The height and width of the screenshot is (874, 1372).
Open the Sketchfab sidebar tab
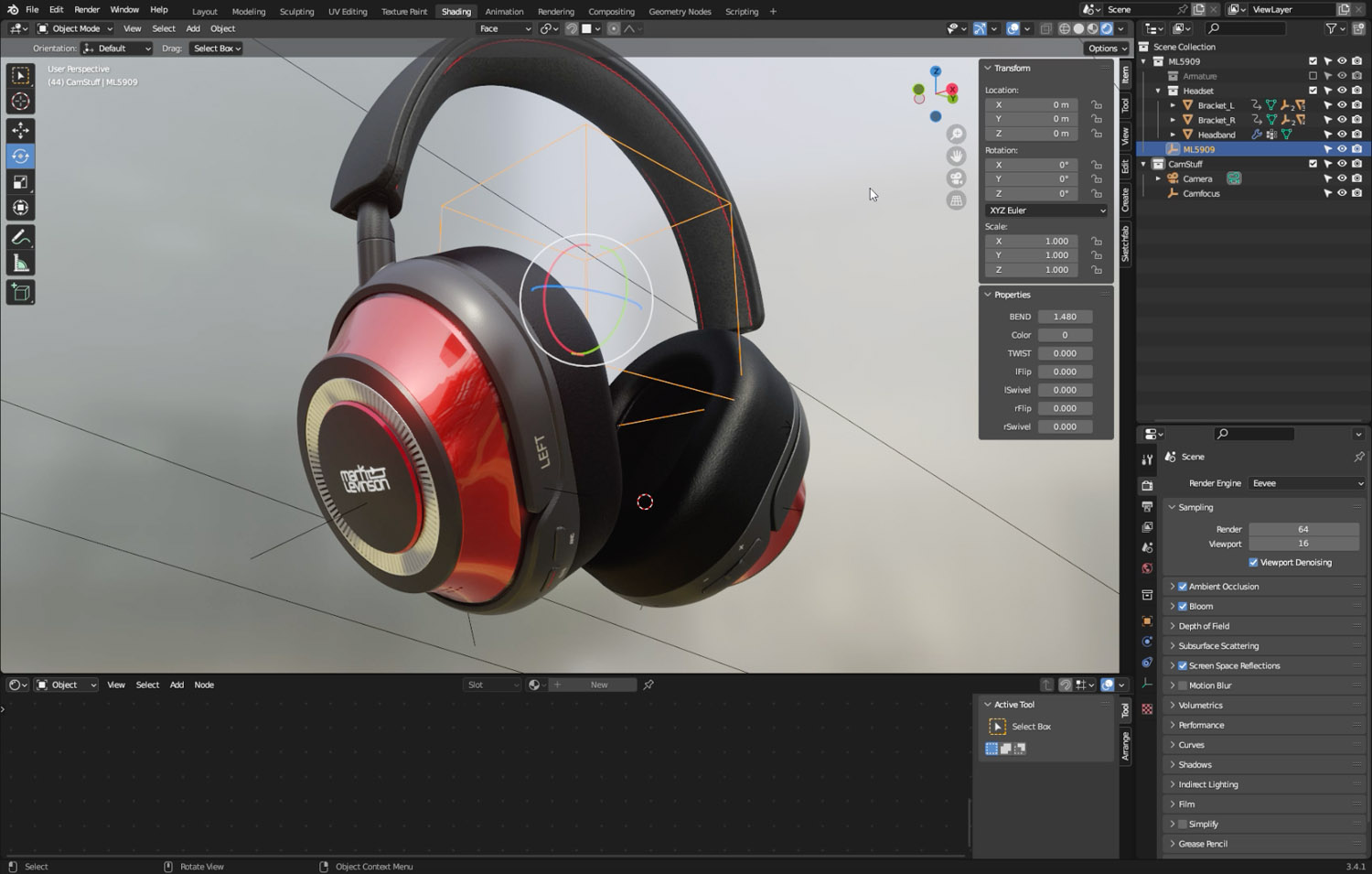pyautogui.click(x=1126, y=243)
